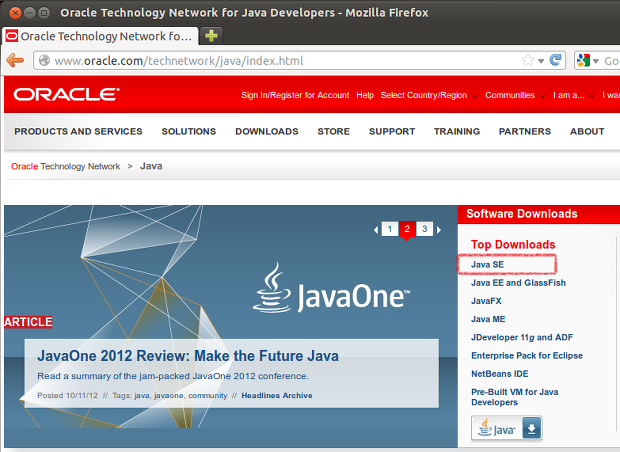Screen dimensions: 620x452
Task: Click the previous slide arrow in carousel
Action: click(x=376, y=230)
